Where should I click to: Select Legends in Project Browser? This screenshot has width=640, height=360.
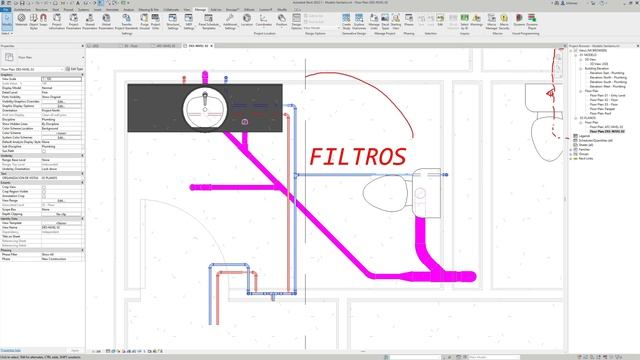[584, 136]
